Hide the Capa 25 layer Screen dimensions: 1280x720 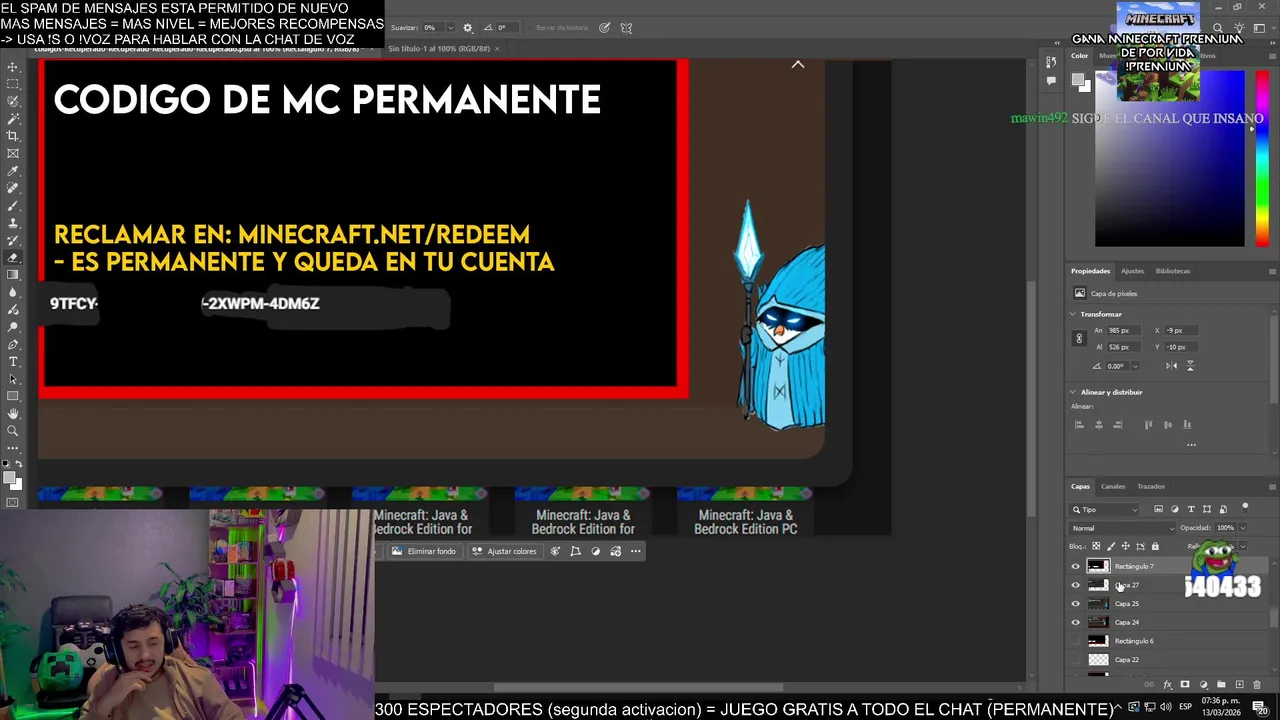(x=1076, y=604)
